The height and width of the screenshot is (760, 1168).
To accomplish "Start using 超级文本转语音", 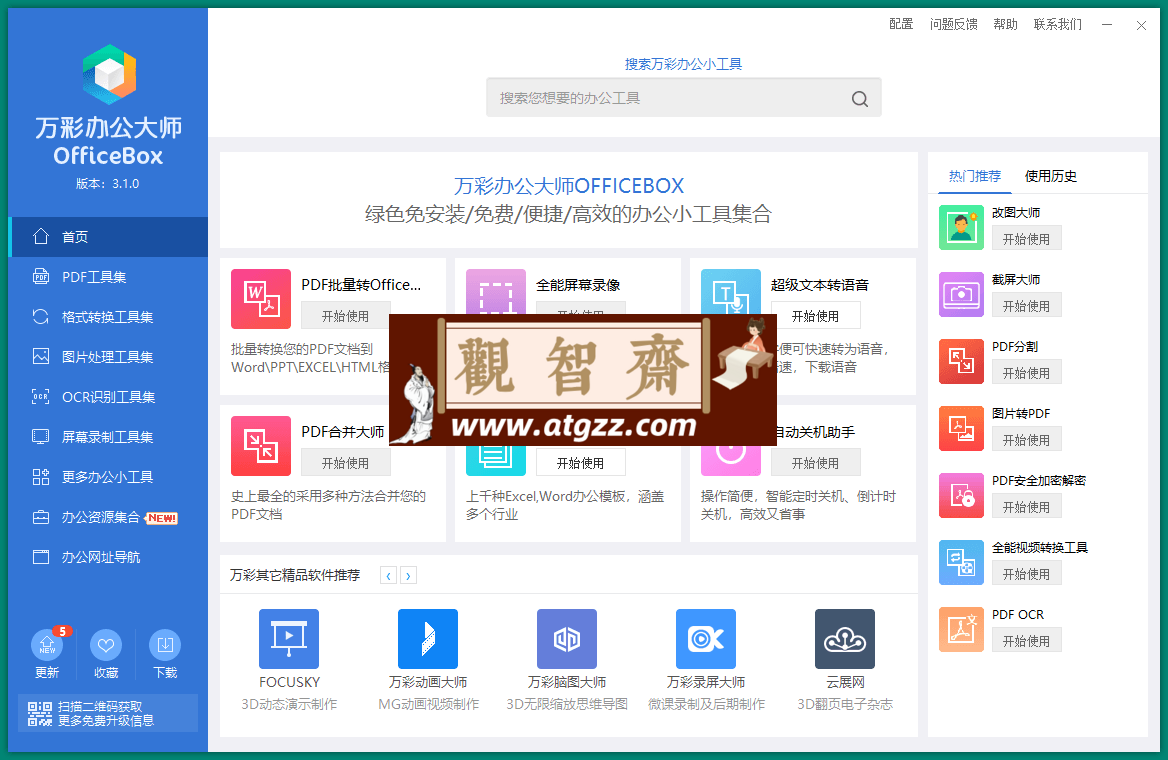I will (x=816, y=316).
